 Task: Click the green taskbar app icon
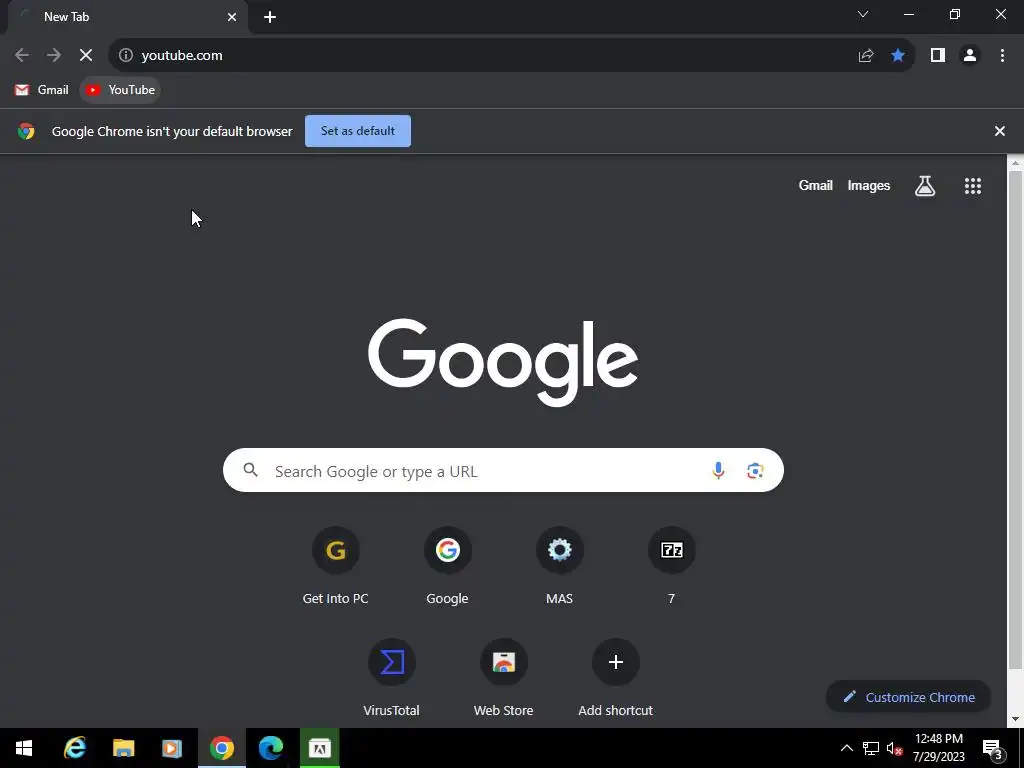click(x=320, y=748)
